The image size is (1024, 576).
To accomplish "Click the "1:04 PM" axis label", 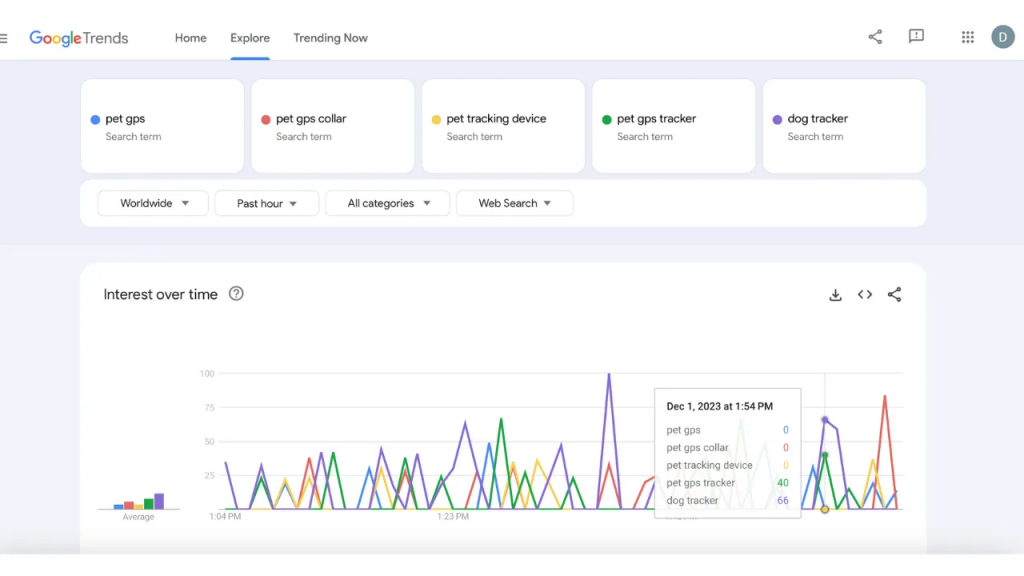I will click(225, 517).
